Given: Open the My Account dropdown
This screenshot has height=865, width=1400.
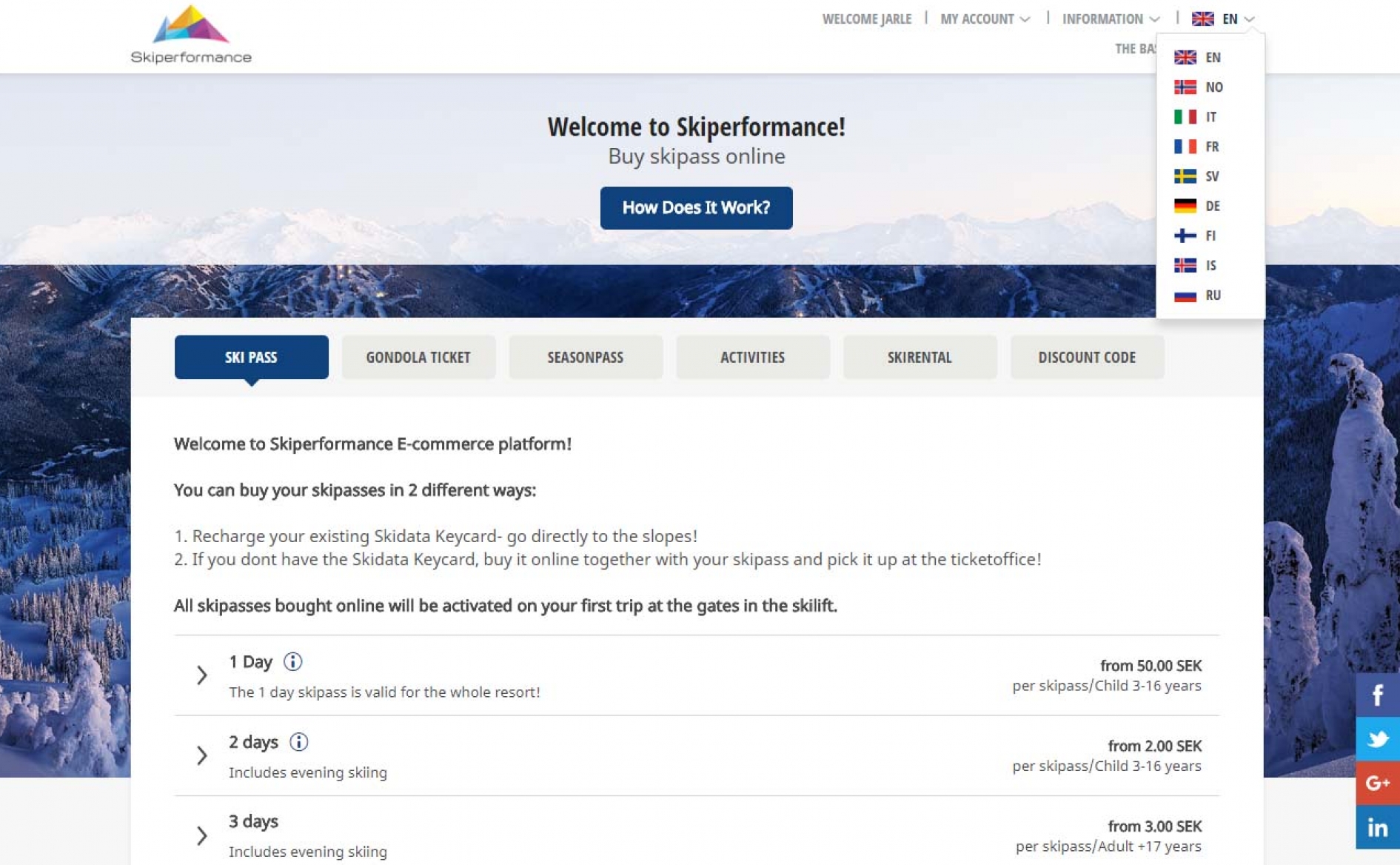Looking at the screenshot, I should tap(985, 19).
